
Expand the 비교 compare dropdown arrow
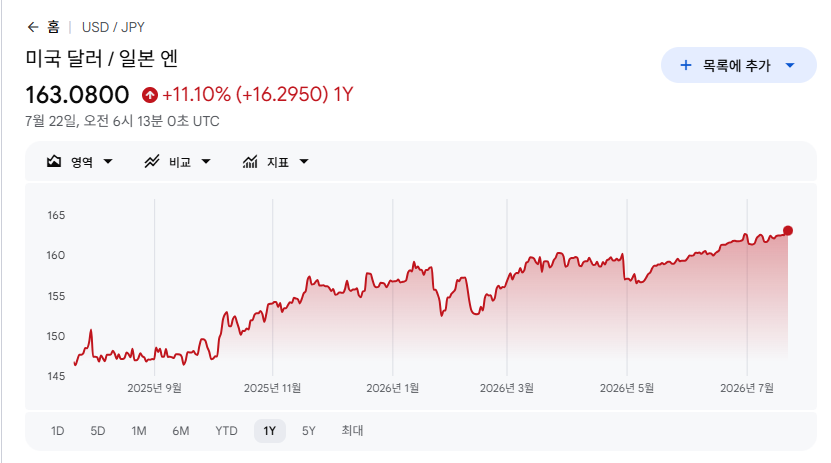[206, 162]
